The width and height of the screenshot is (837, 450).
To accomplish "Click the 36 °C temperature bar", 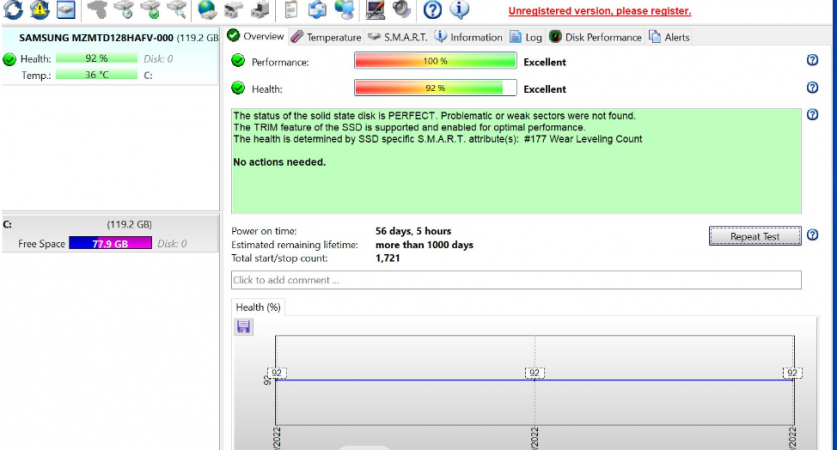I will 96,75.
